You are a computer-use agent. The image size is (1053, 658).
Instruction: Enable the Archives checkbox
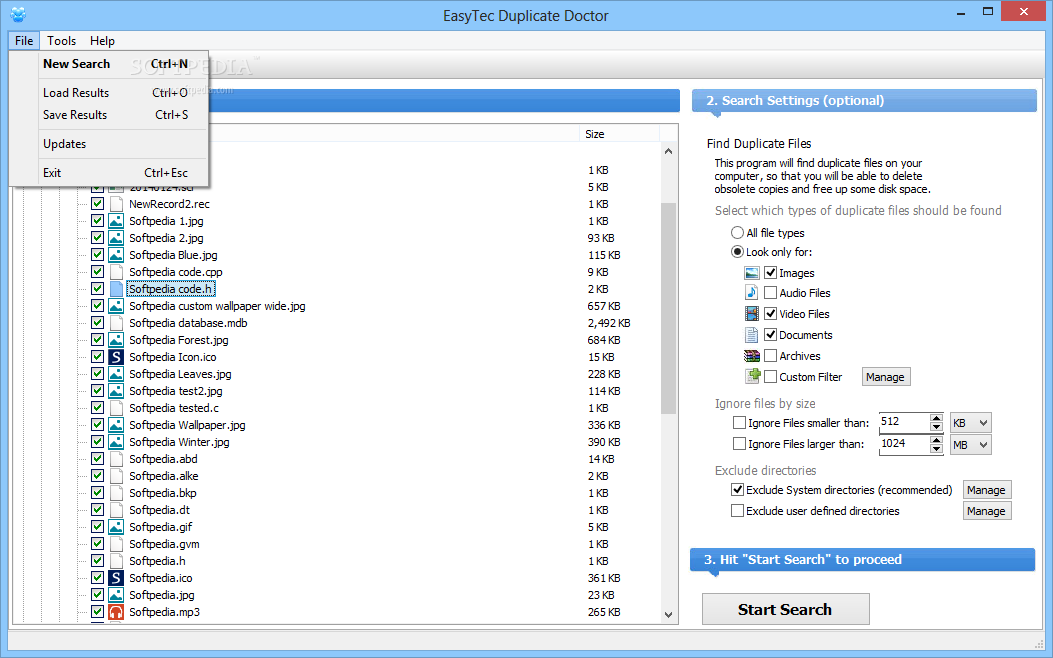[771, 356]
